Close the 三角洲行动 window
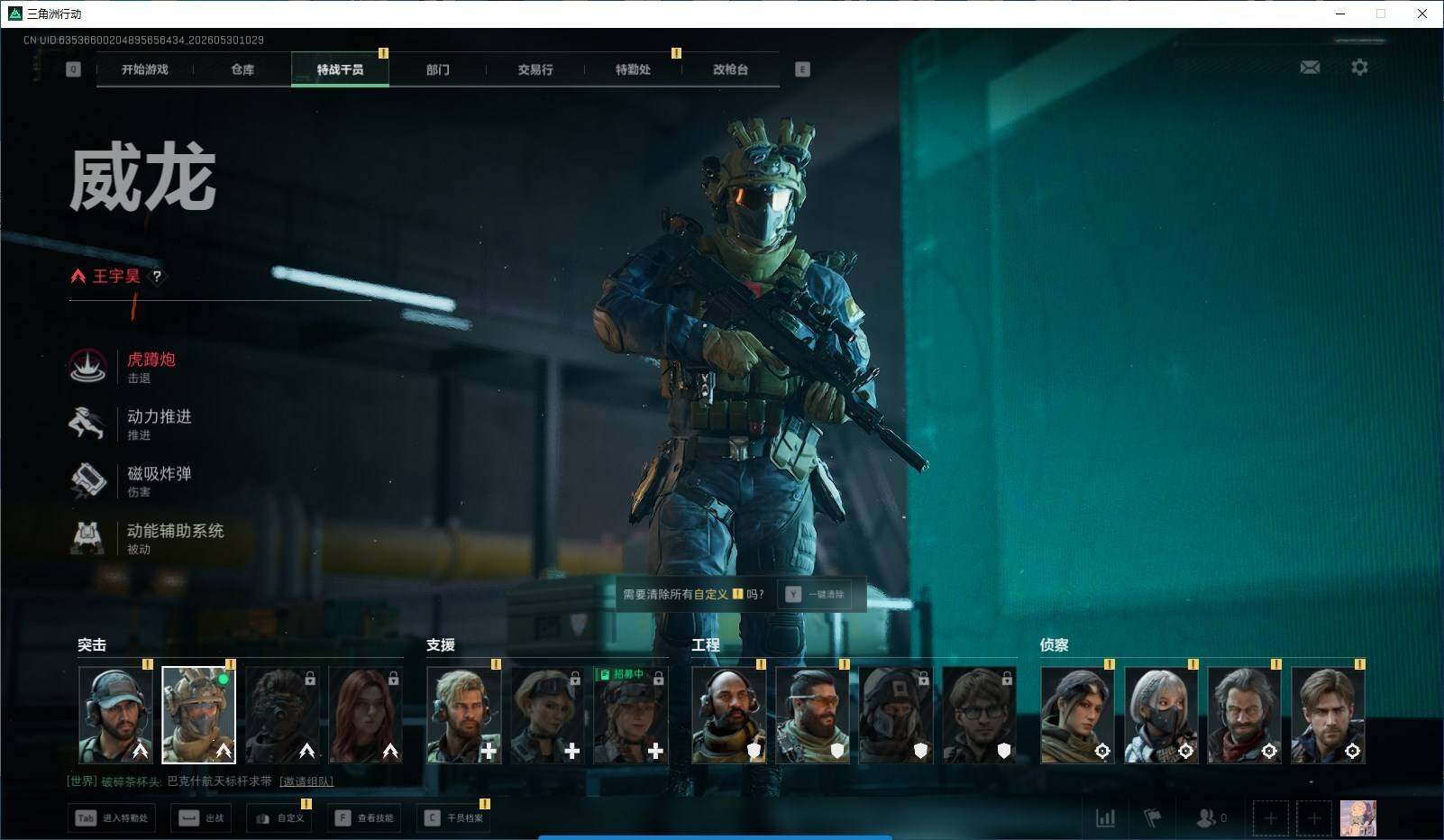Screen dimensions: 1444x840 1422,14
